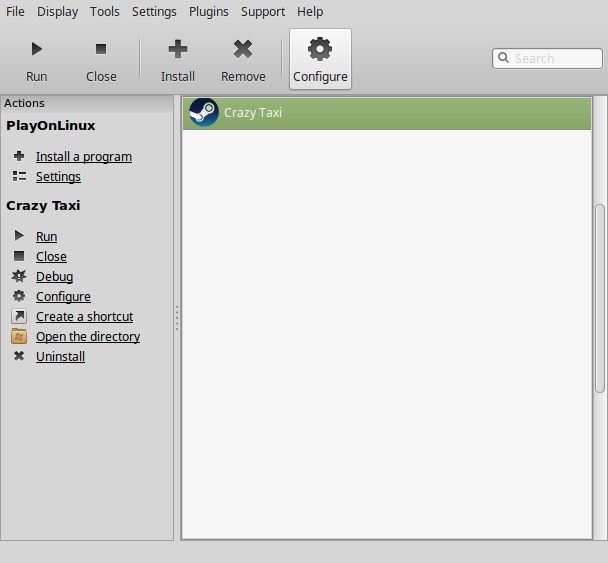Select the Crazy Taxi text in app list
The image size is (608, 563).
pyautogui.click(x=253, y=112)
